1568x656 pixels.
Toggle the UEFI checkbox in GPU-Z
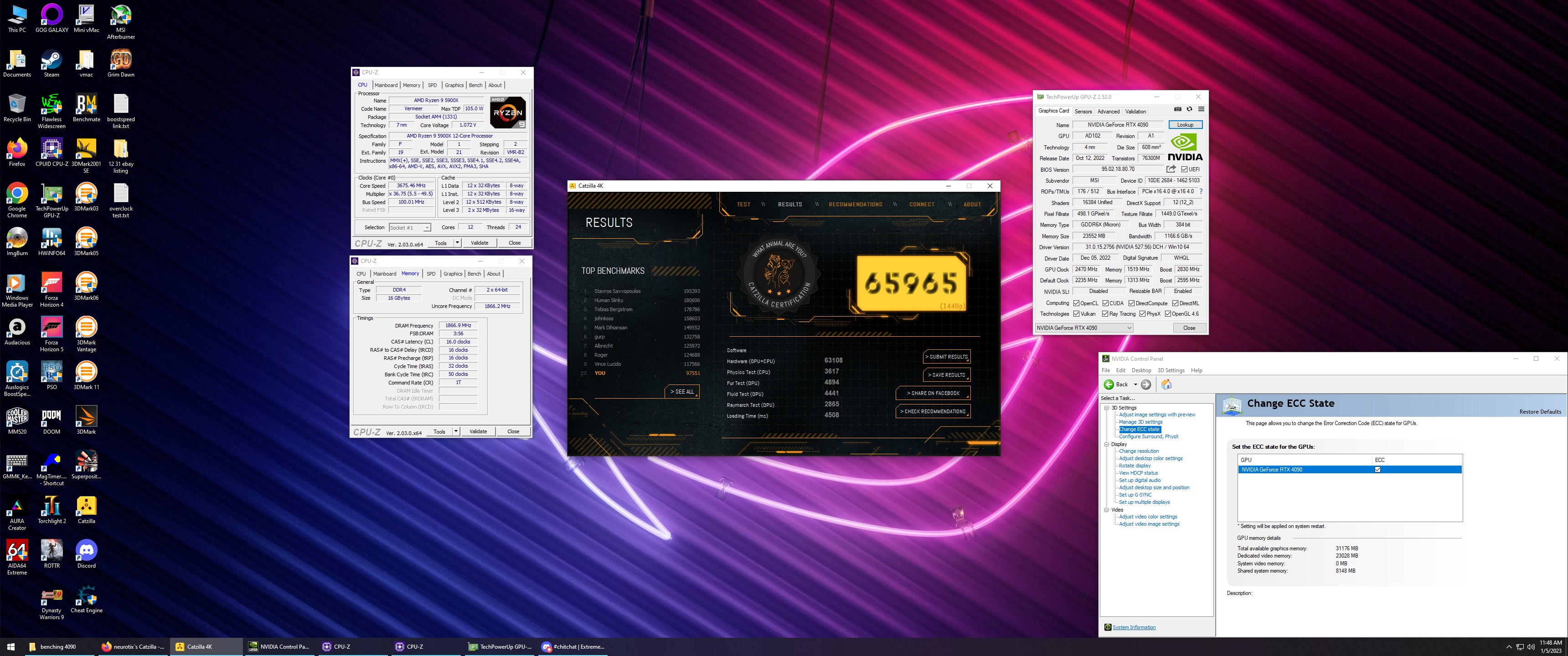(1184, 169)
